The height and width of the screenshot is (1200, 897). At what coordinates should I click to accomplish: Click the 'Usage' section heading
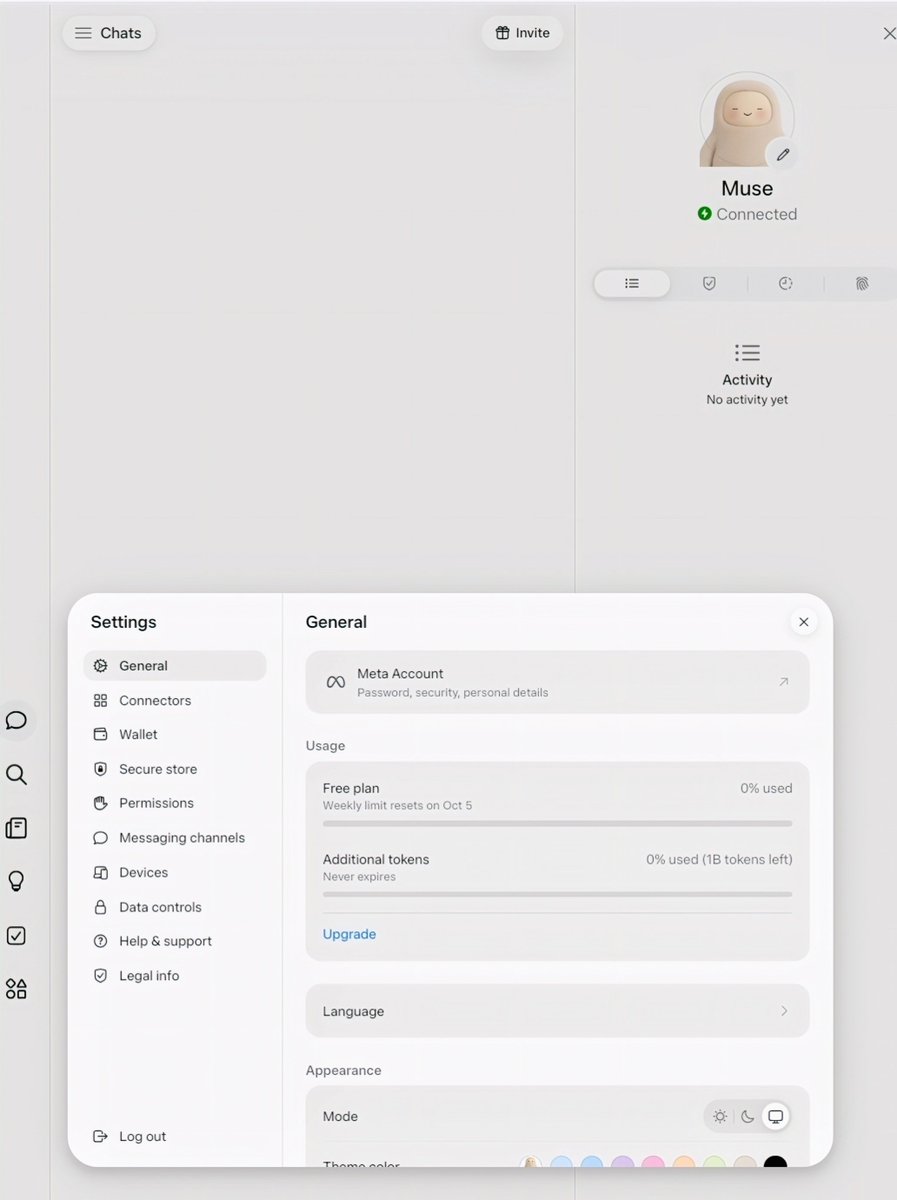325,746
